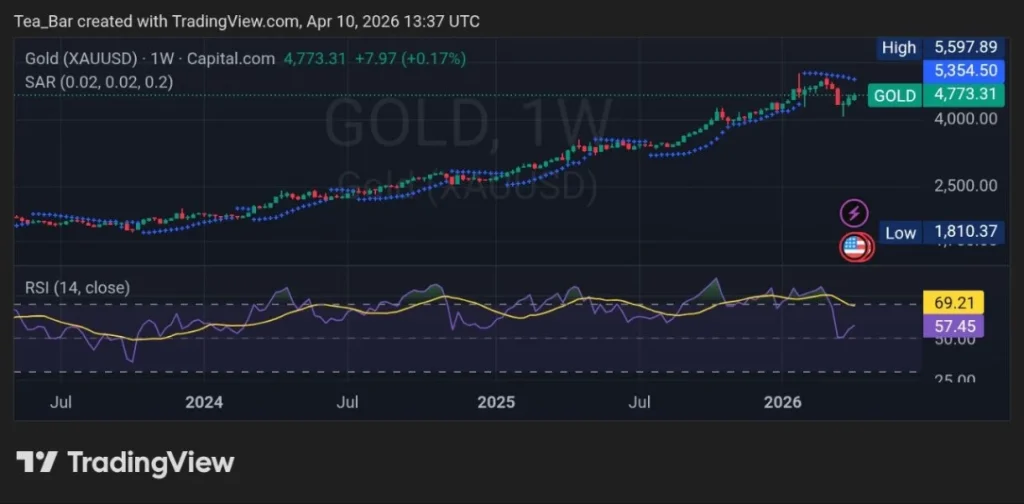
Task: Click the 2,500.00 price scale mark
Action: point(964,186)
